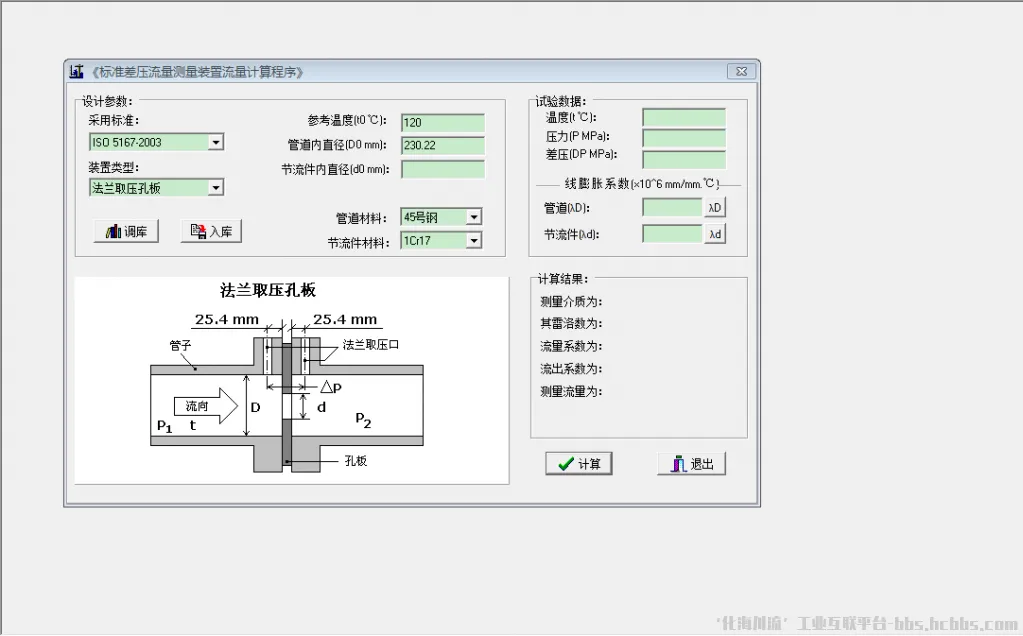The image size is (1023, 636).
Task: Click the 压力(P MPa) input field
Action: (x=684, y=138)
